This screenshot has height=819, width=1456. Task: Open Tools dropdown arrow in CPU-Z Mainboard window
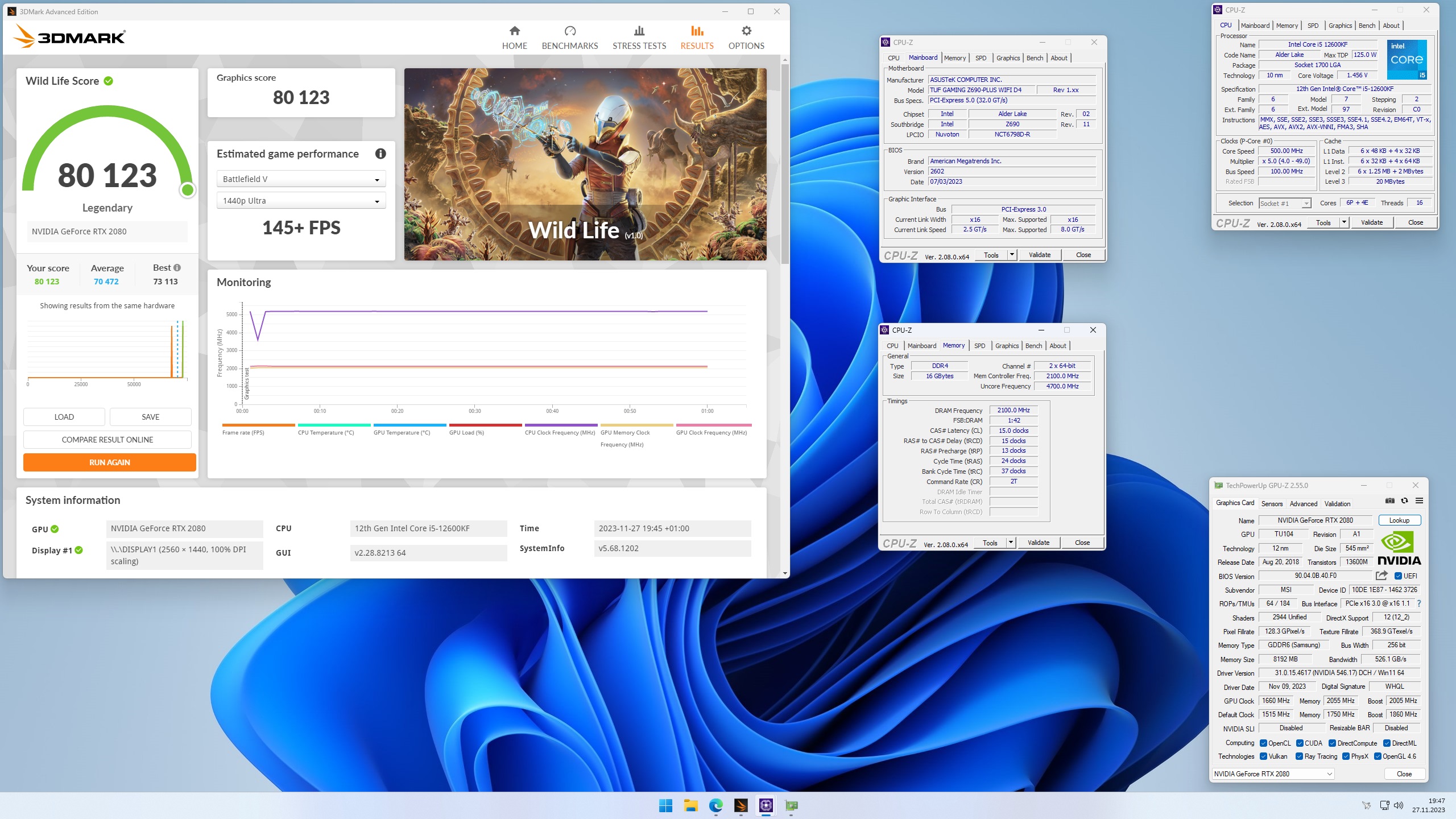(x=1012, y=255)
